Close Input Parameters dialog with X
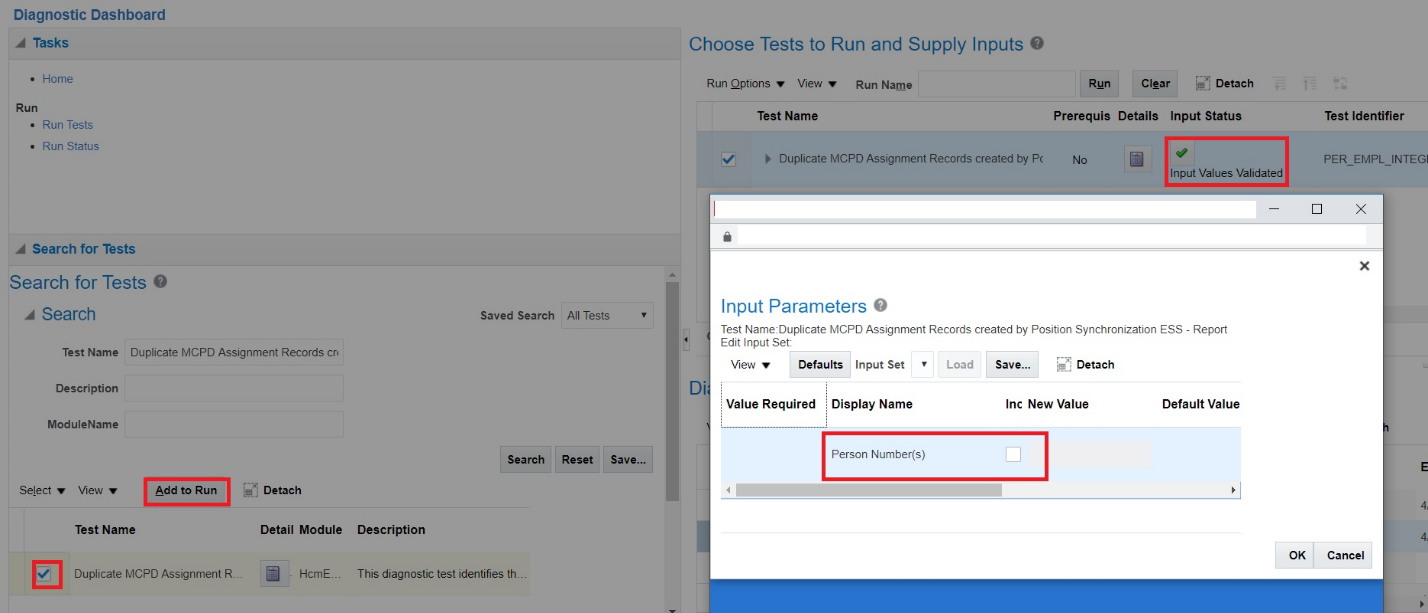The image size is (1428, 613). 1364,266
